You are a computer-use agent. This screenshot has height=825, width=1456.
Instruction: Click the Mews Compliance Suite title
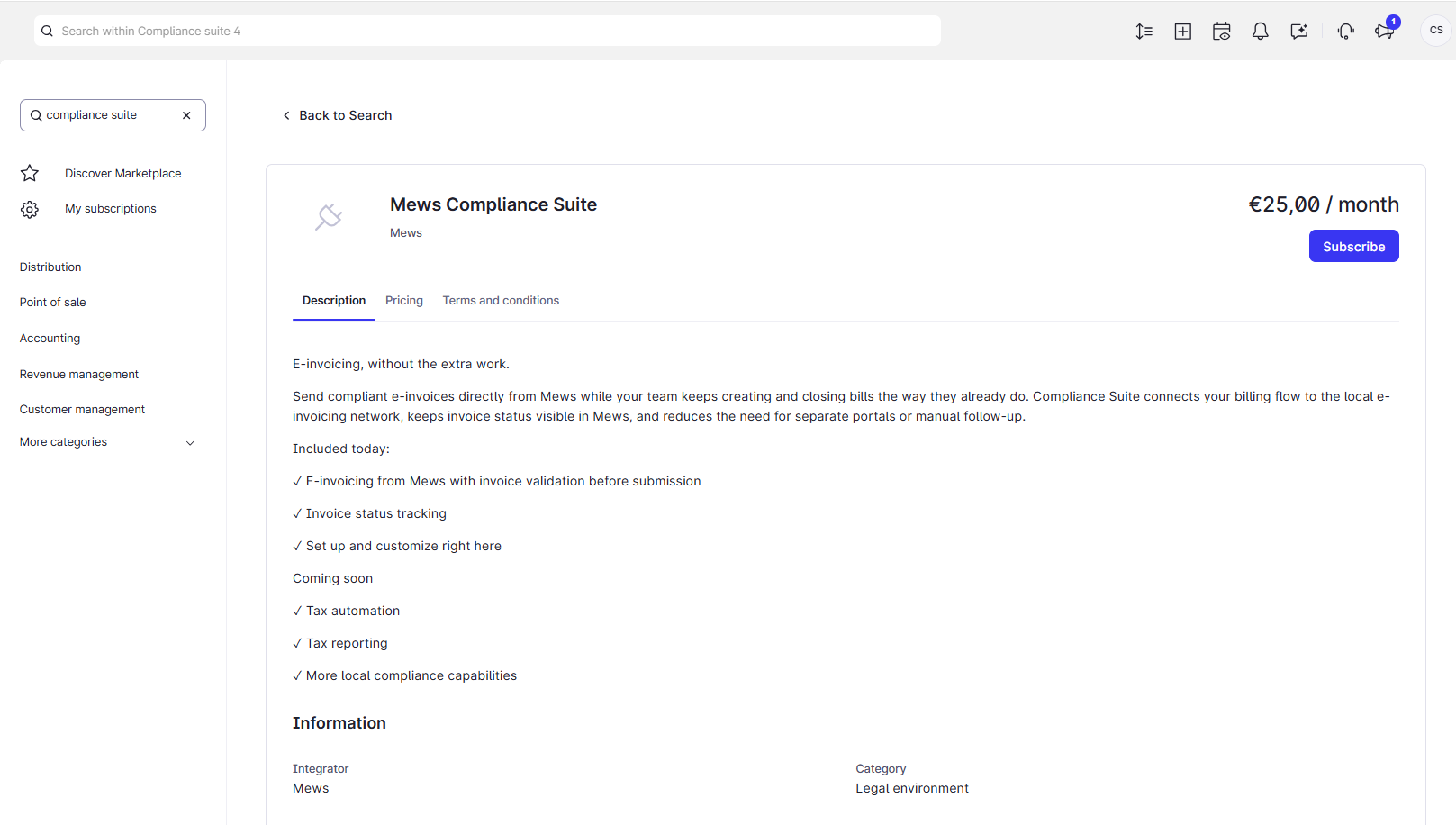pyautogui.click(x=493, y=204)
